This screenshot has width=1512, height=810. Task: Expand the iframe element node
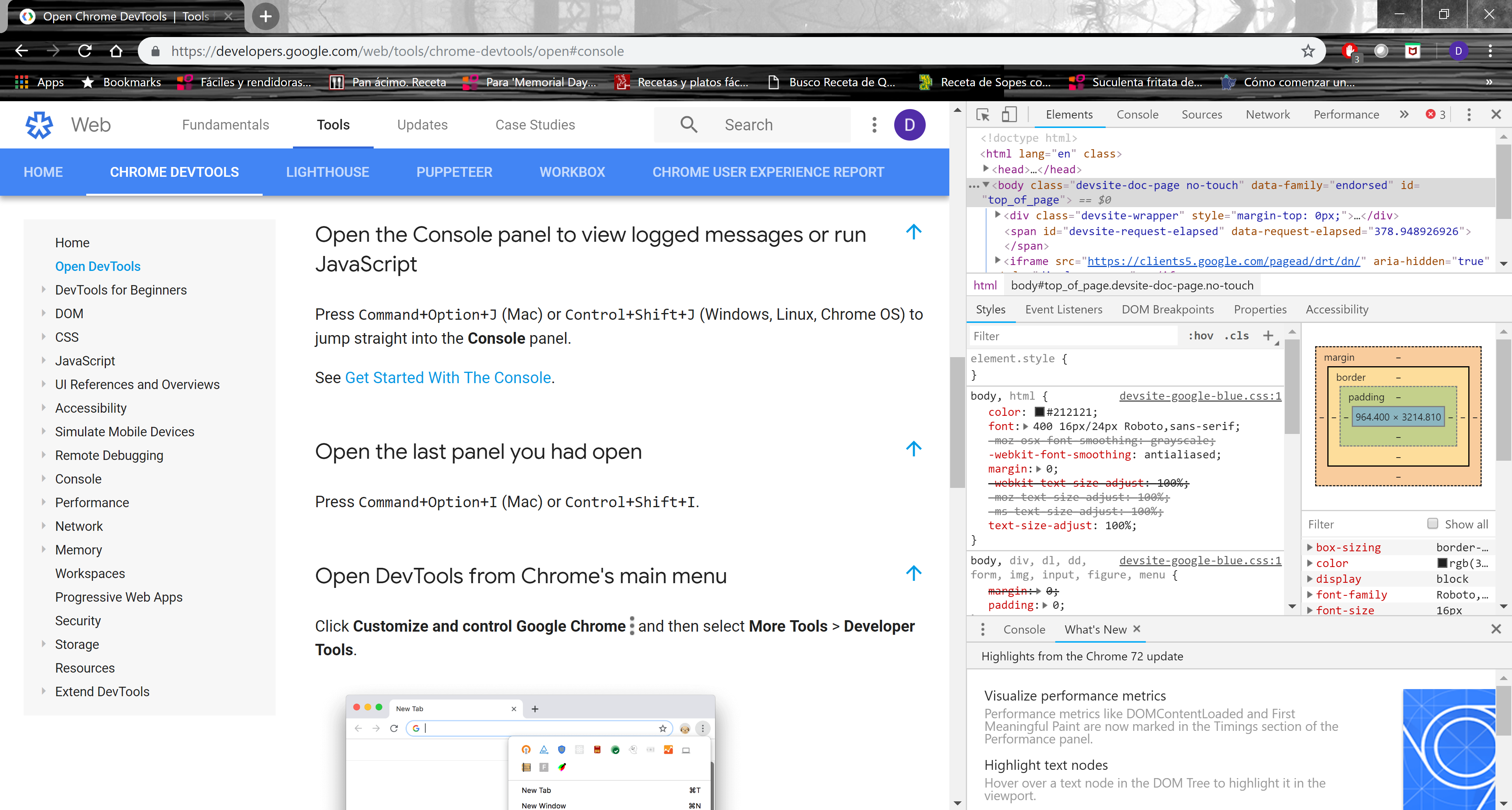[998, 261]
